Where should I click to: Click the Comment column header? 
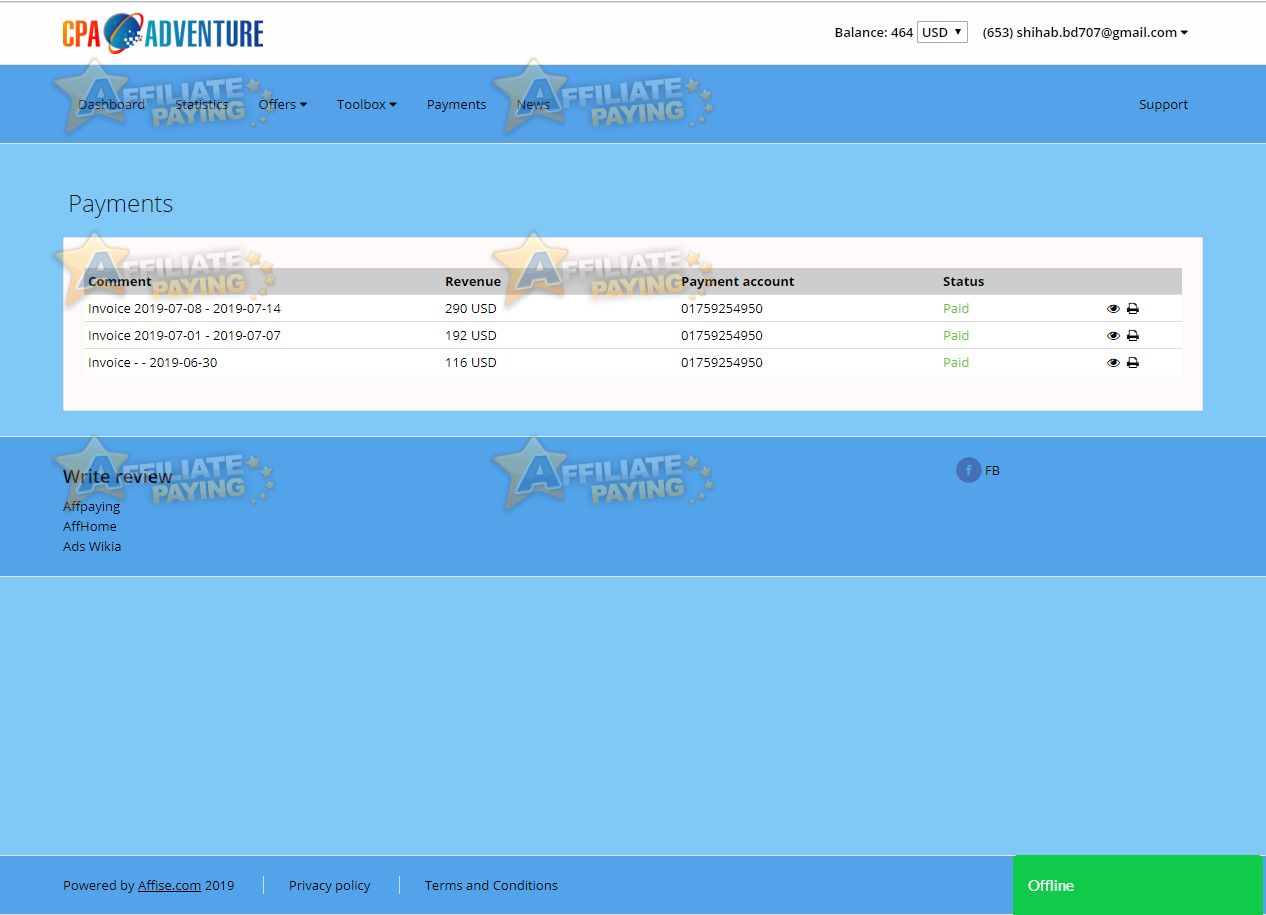(120, 281)
